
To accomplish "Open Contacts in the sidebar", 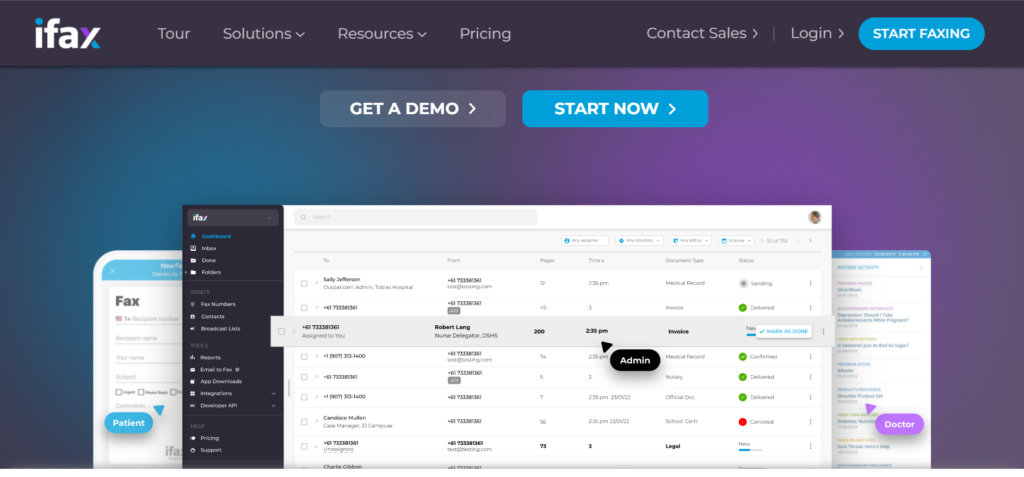I will coord(212,316).
